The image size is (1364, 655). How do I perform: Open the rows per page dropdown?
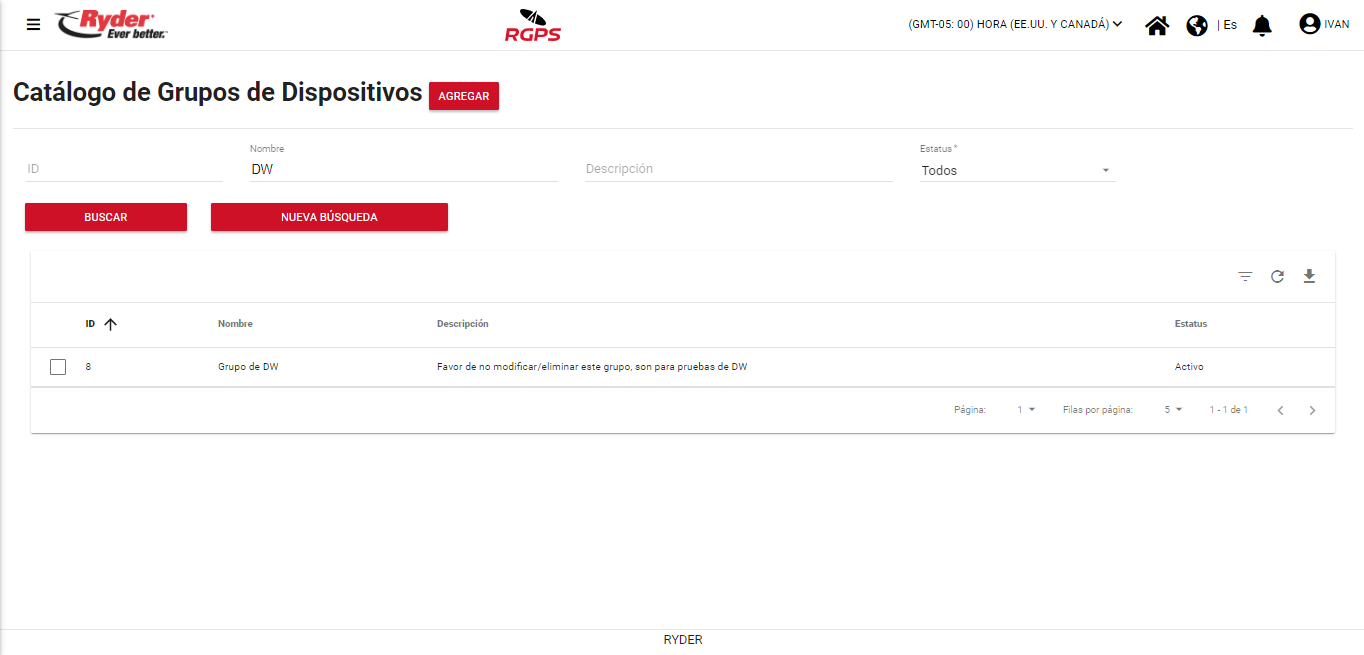coord(1173,410)
